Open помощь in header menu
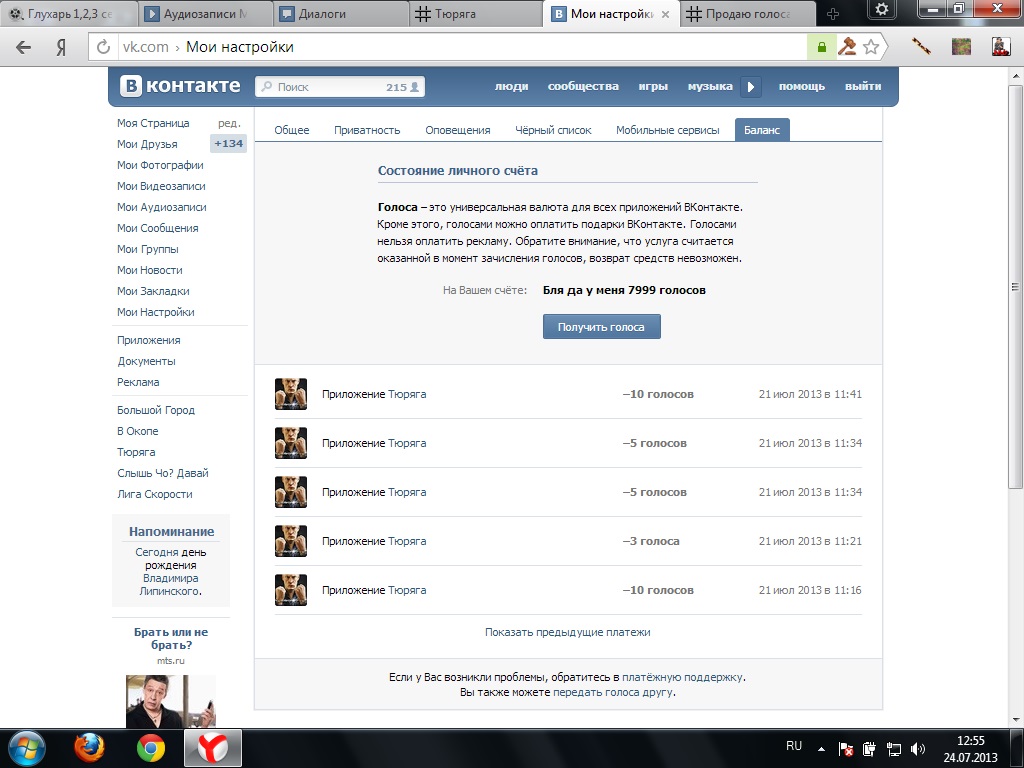 [x=802, y=86]
